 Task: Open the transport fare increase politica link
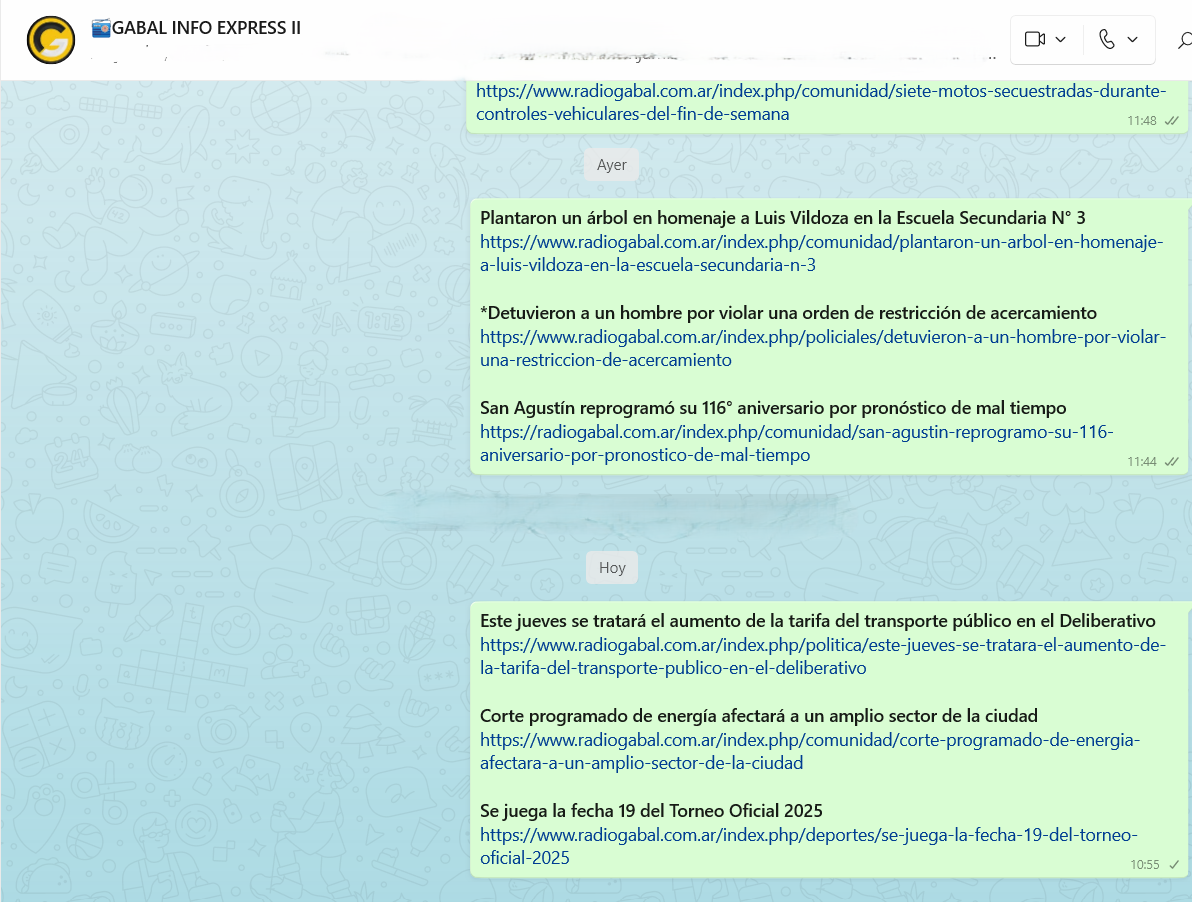coord(820,656)
